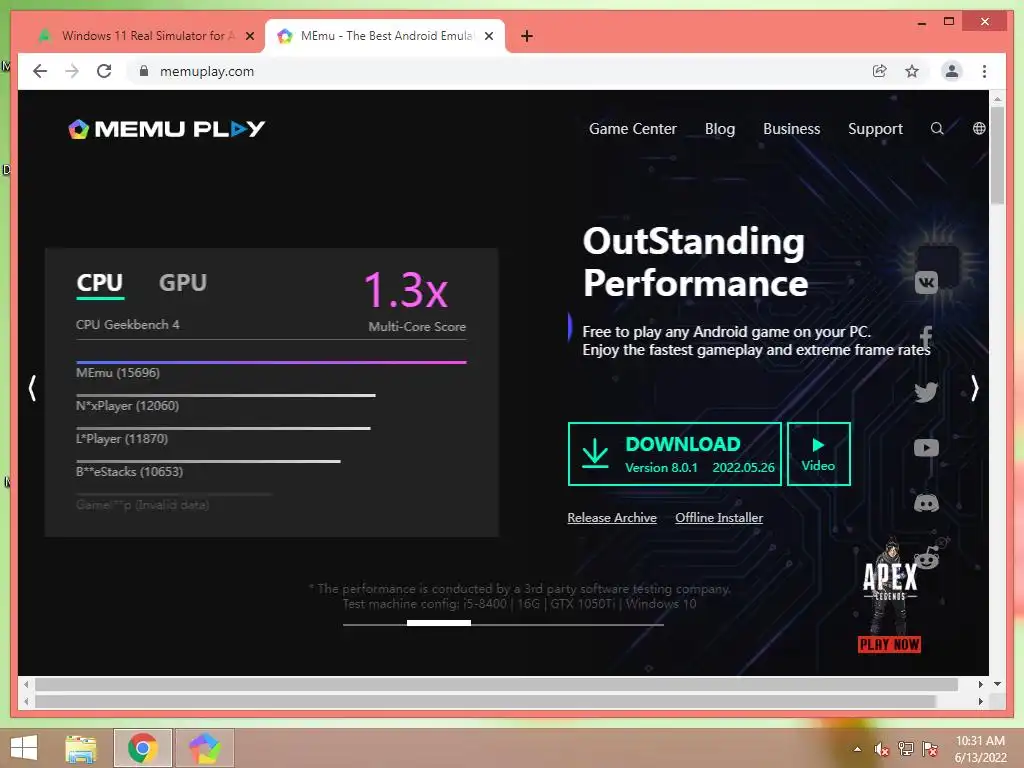
Task: Open the website search icon
Action: click(936, 129)
